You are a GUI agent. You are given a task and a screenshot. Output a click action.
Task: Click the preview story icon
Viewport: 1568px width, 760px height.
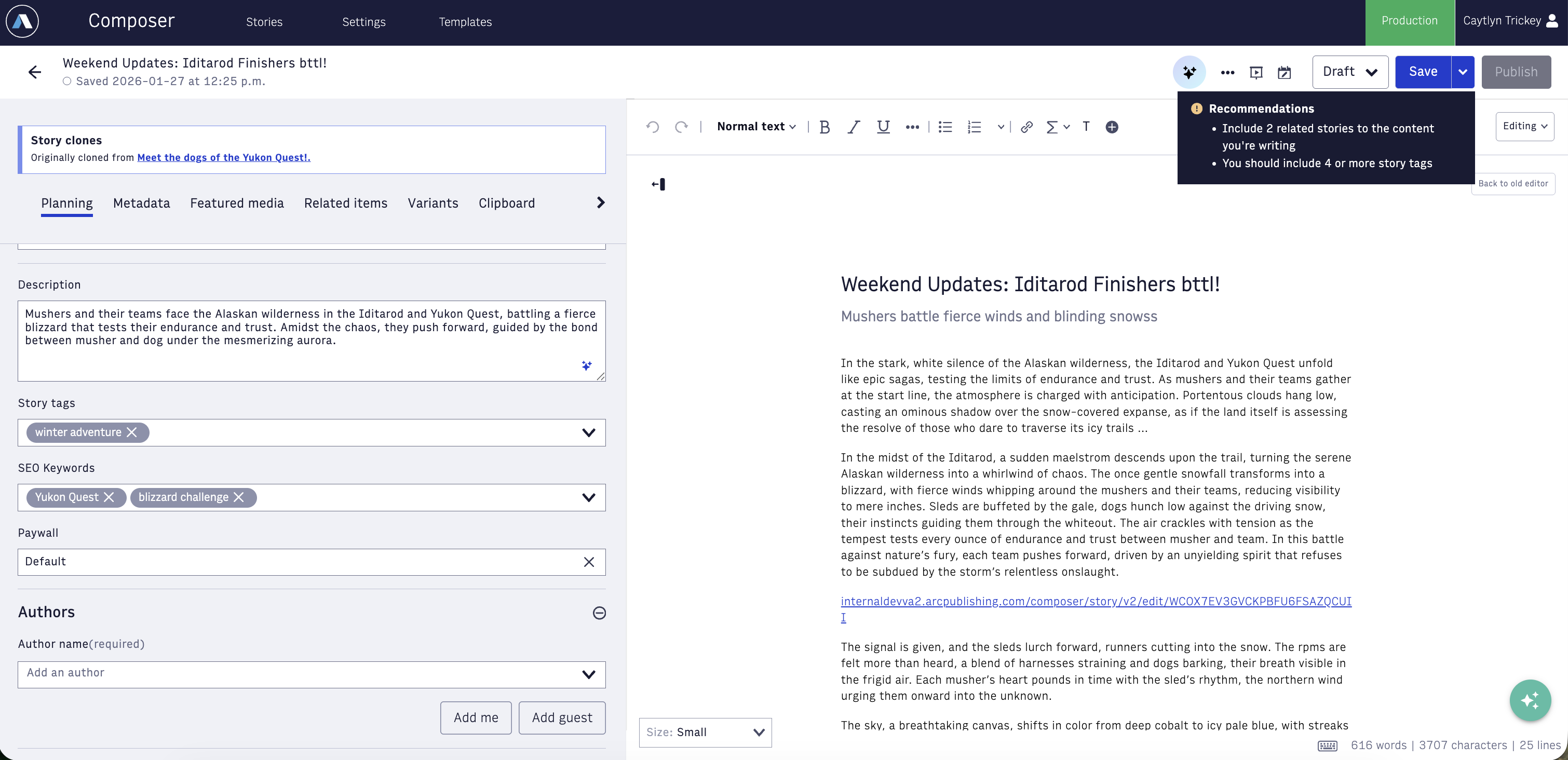(x=1256, y=72)
